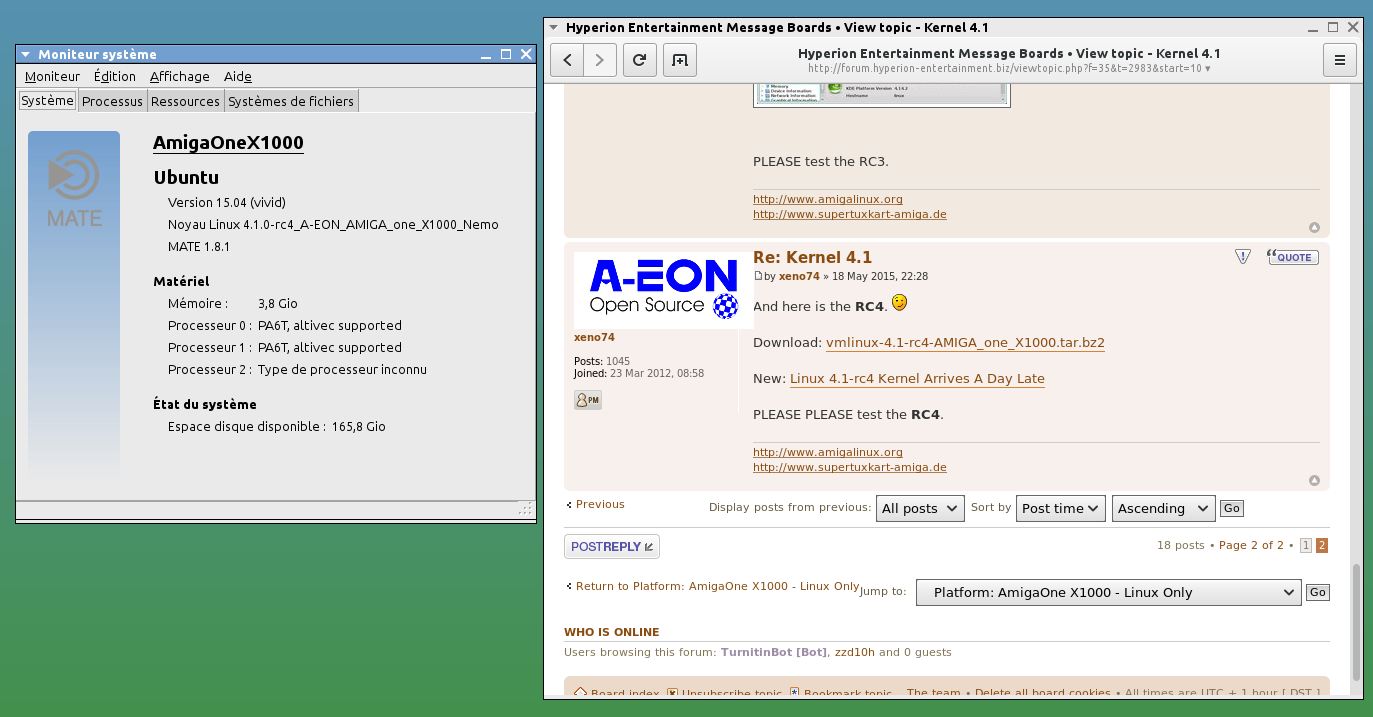The image size is (1373, 717).
Task: Open the Affichage menu
Action: coord(179,76)
